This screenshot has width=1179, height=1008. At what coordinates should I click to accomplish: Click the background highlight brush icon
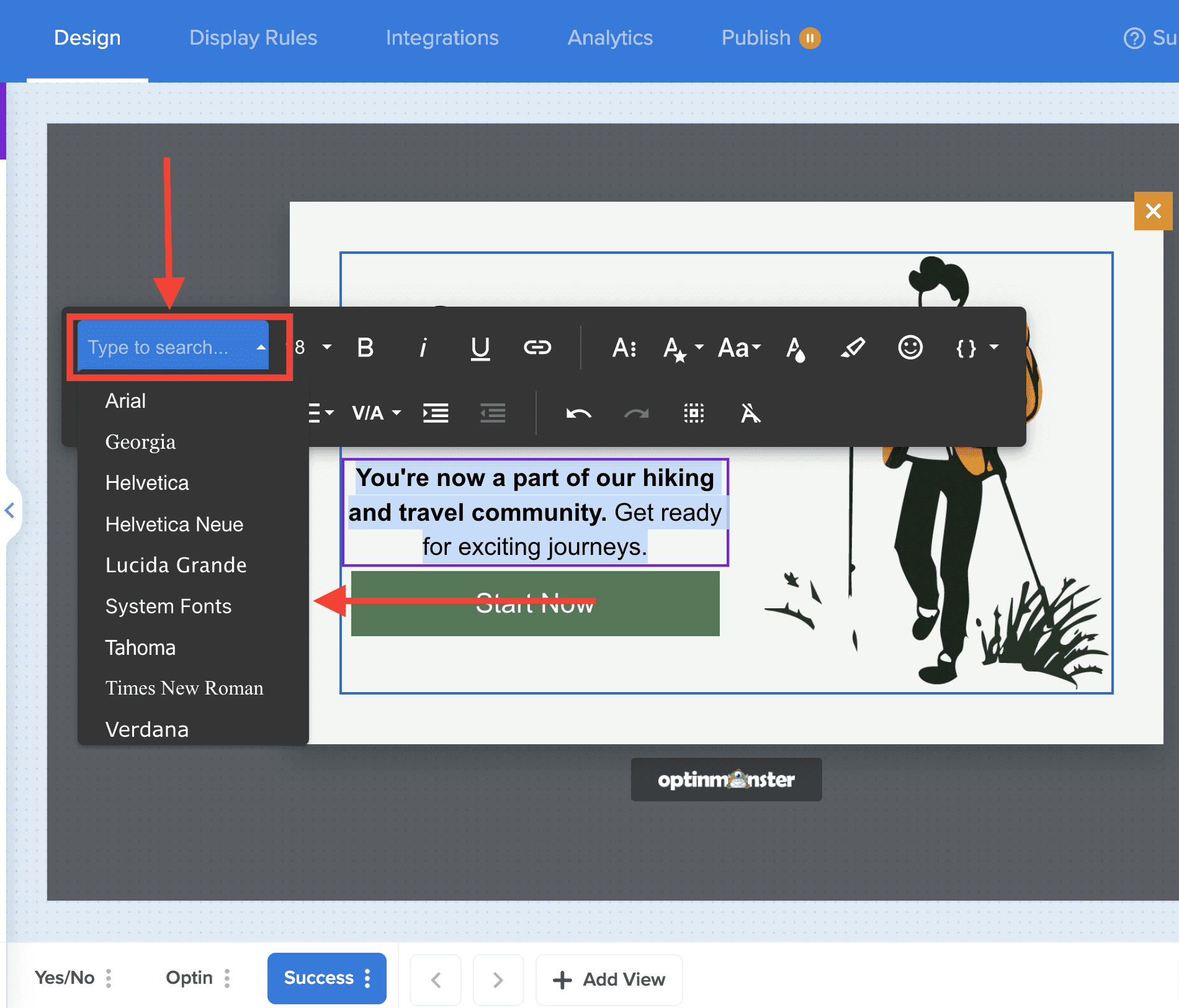853,348
